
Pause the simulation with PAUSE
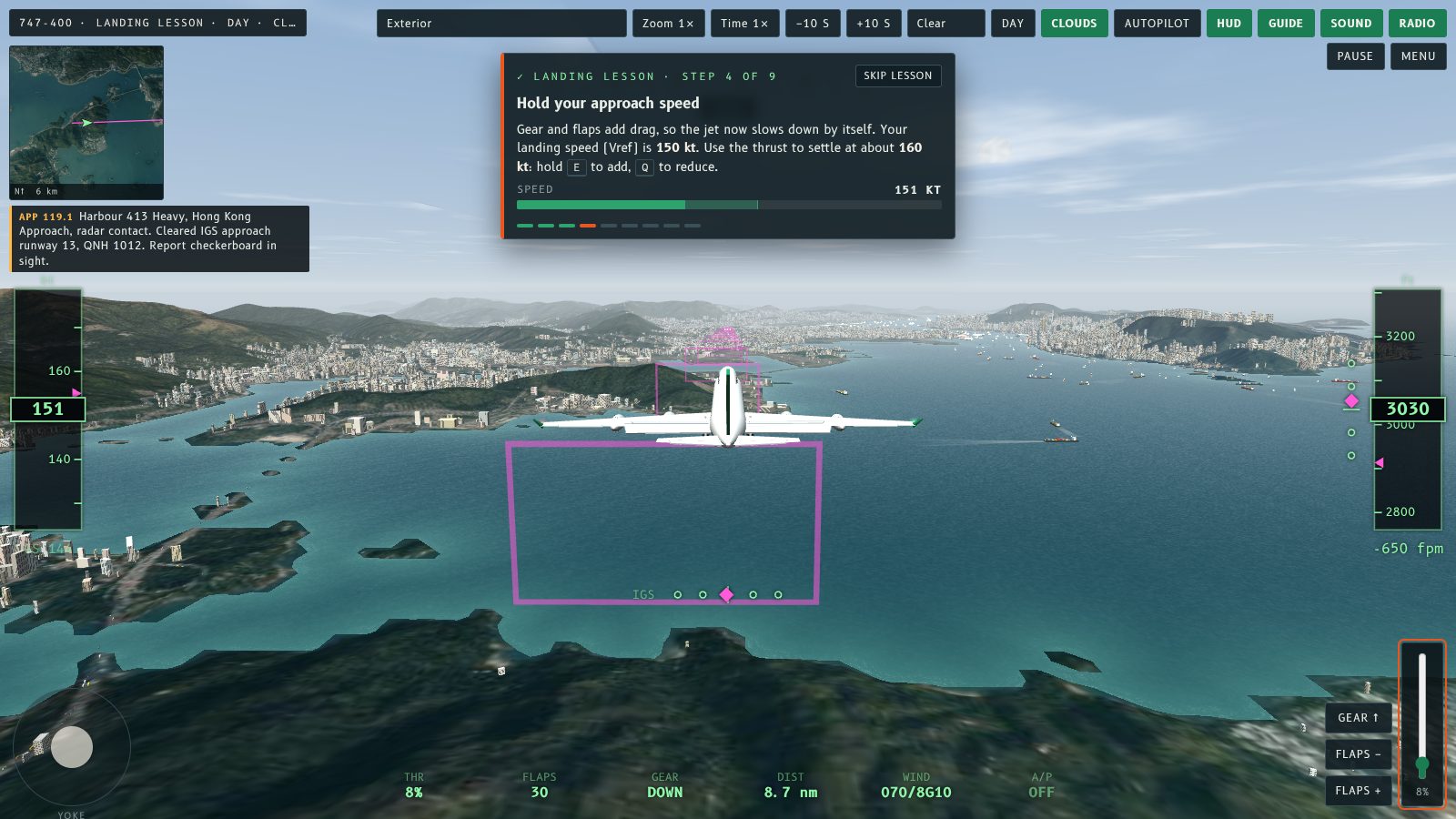(1355, 56)
